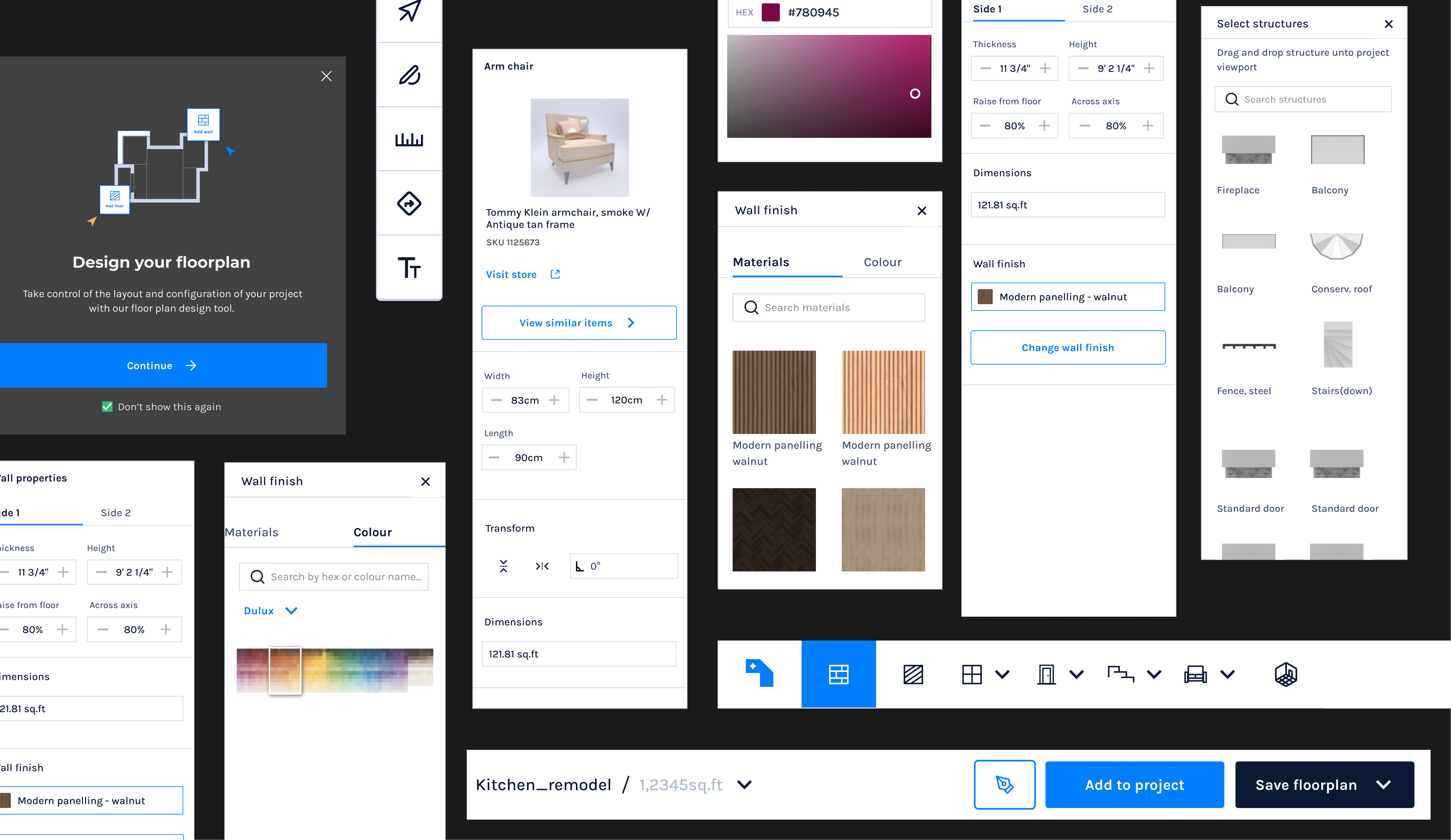Flip the armchair vertically

(x=503, y=566)
